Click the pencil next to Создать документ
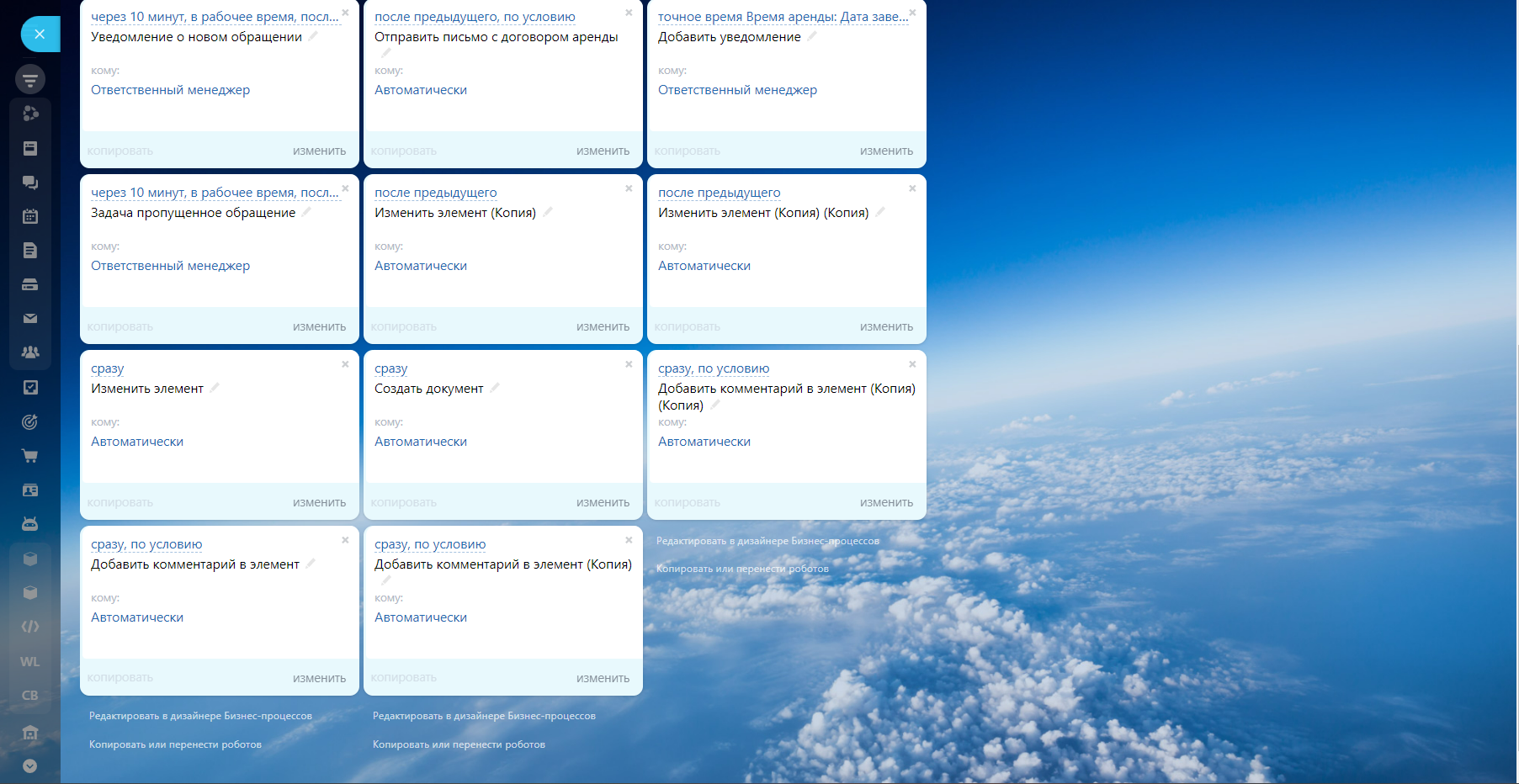Viewport: 1519px width, 784px height. (495, 388)
